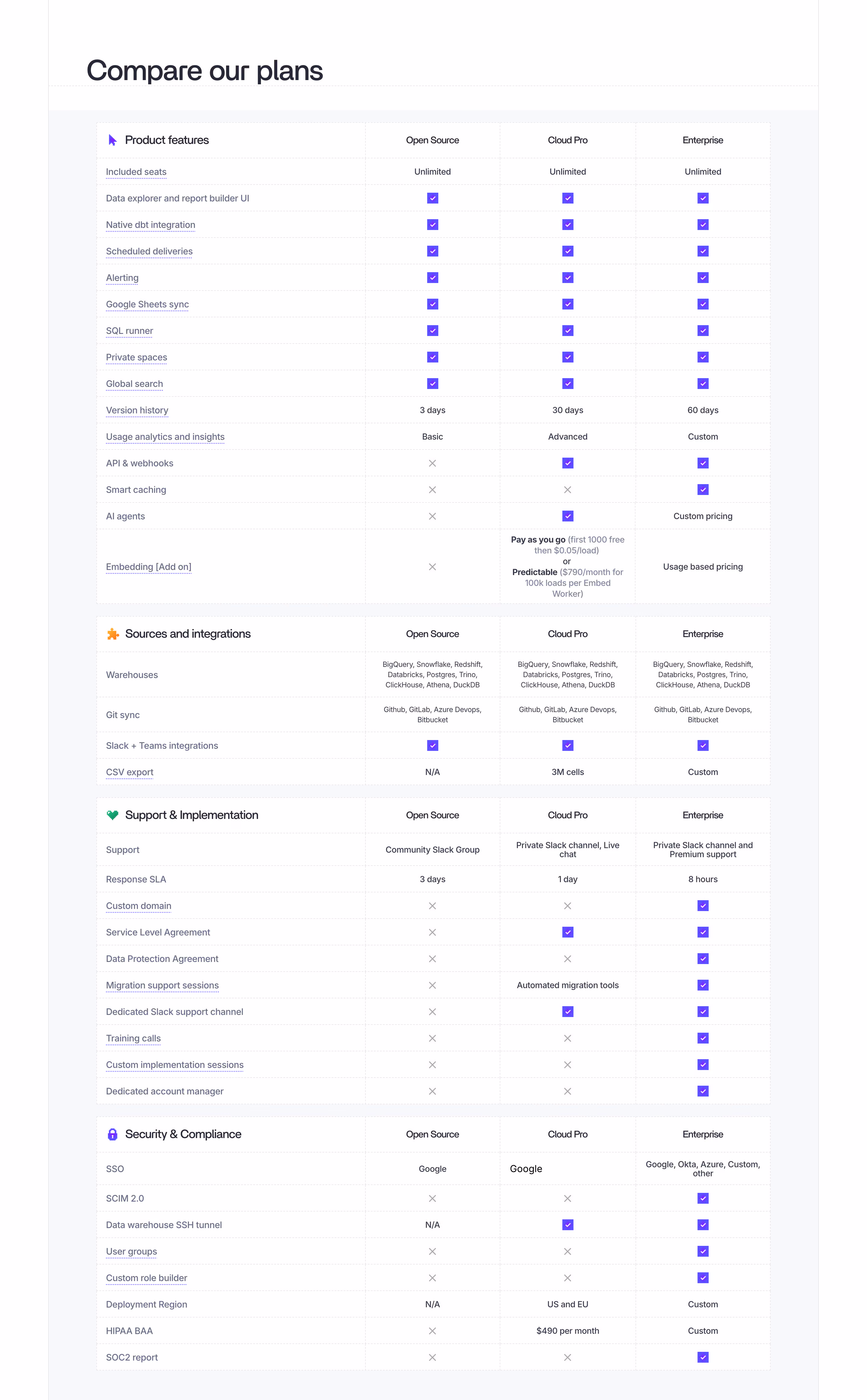Click the Google Sheets sync link
The height and width of the screenshot is (1400, 867).
pos(148,304)
